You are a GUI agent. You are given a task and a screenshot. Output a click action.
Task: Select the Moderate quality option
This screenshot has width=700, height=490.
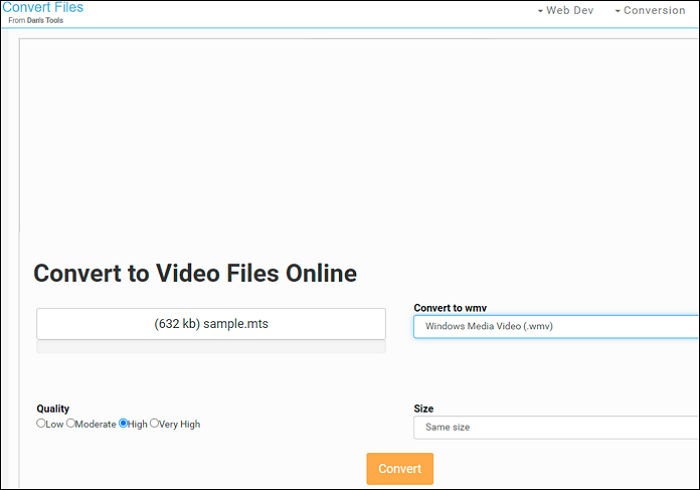71,423
